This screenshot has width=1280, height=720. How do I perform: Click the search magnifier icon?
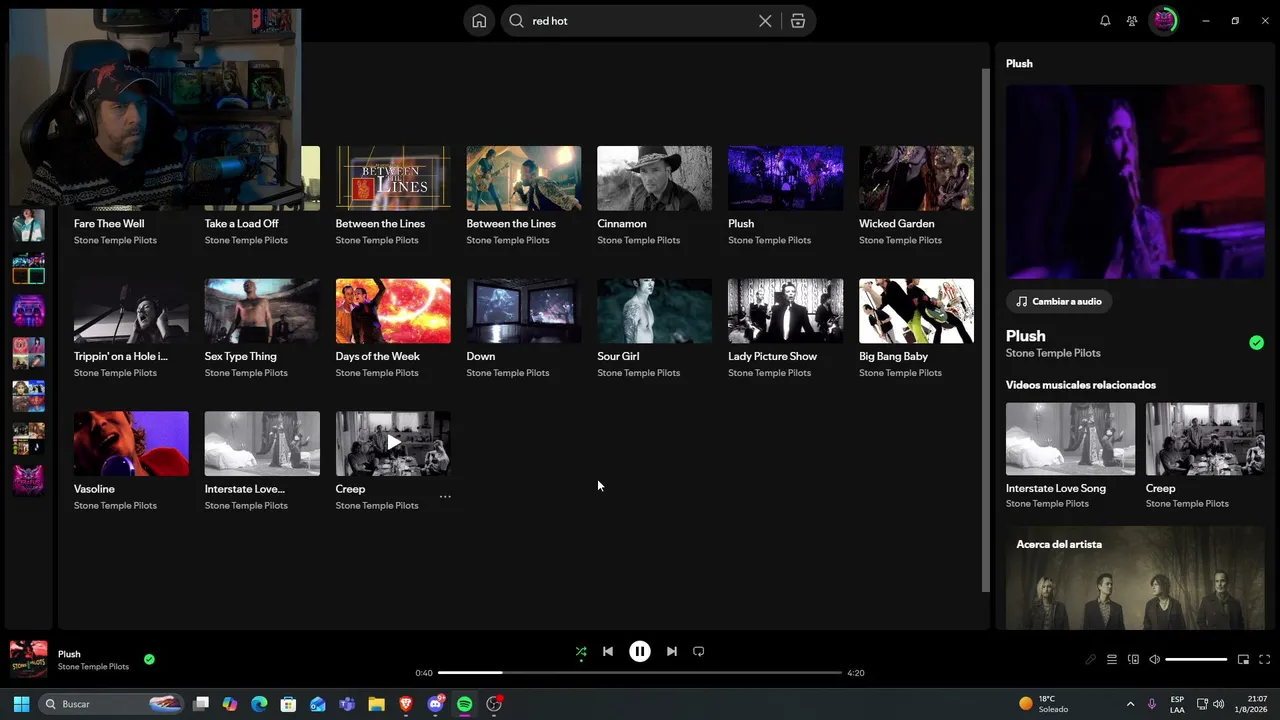[517, 21]
